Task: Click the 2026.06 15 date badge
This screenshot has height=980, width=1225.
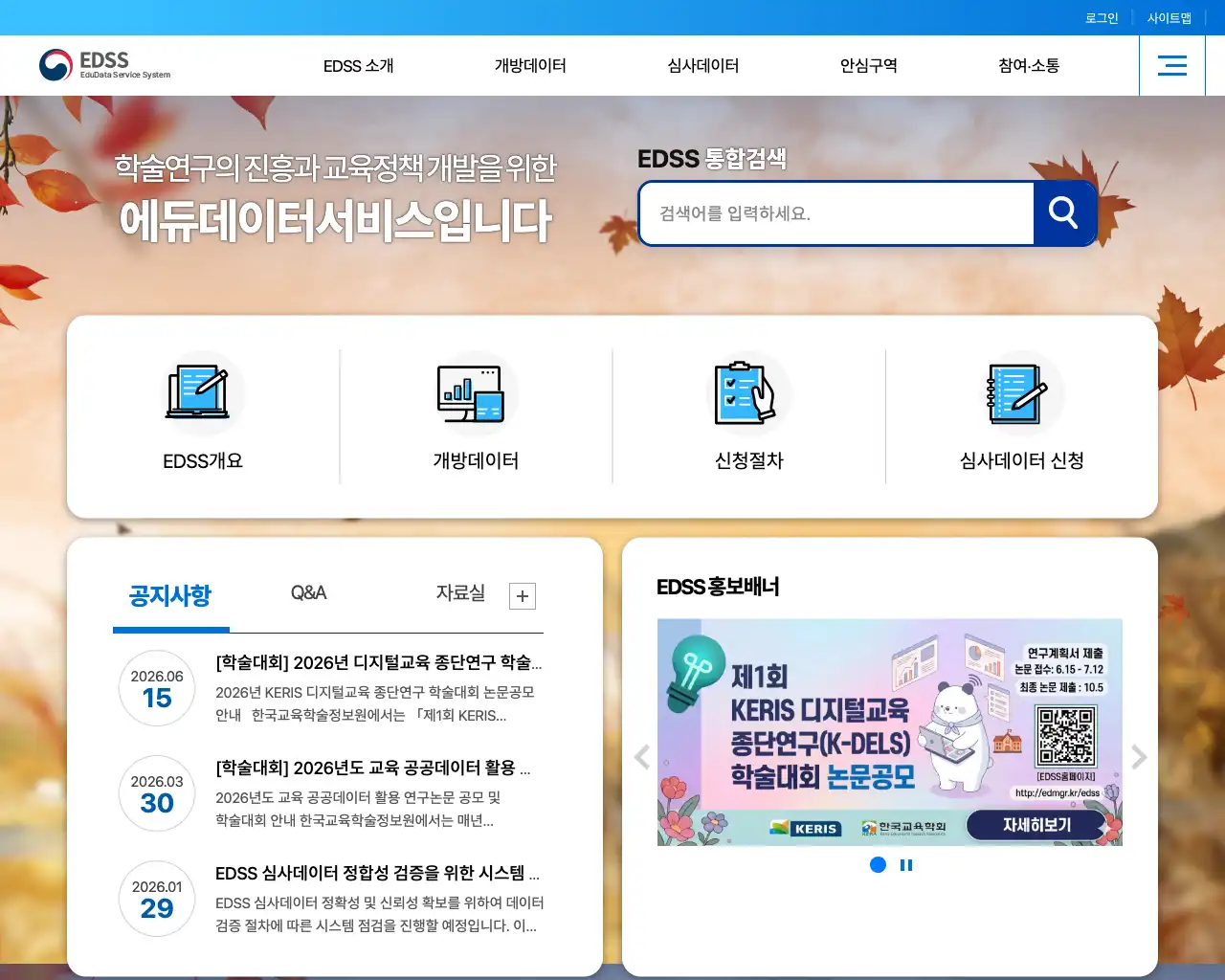Action: click(x=157, y=689)
